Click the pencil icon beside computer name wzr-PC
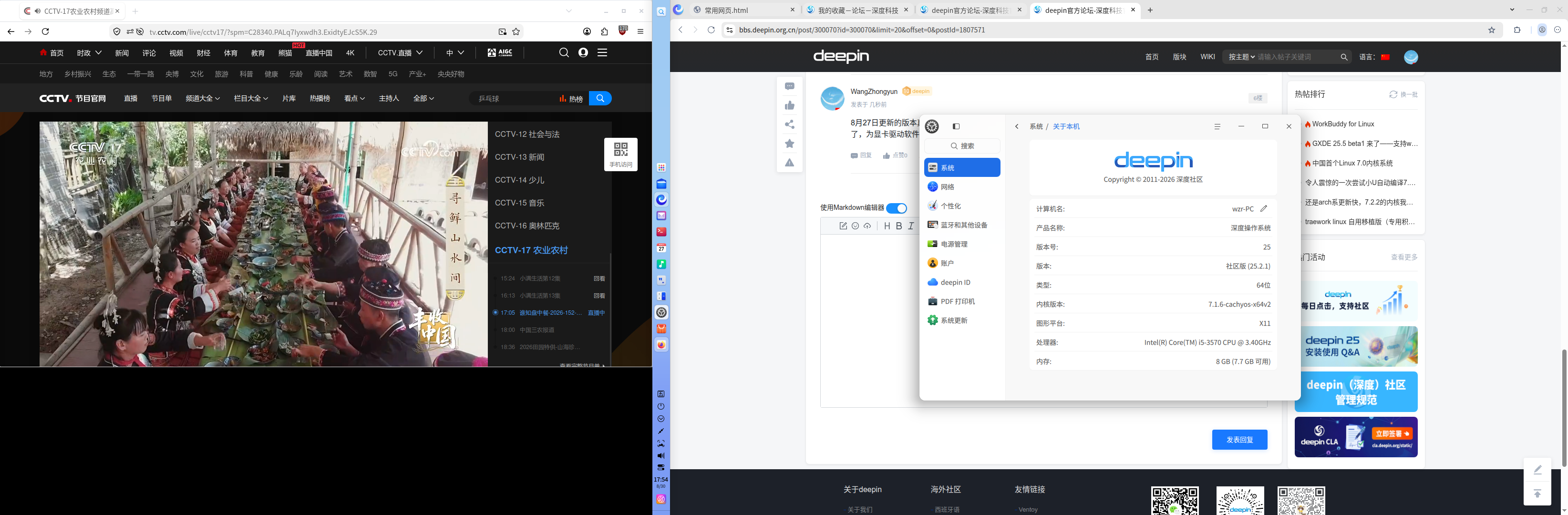The width and height of the screenshot is (1568, 515). (1264, 209)
